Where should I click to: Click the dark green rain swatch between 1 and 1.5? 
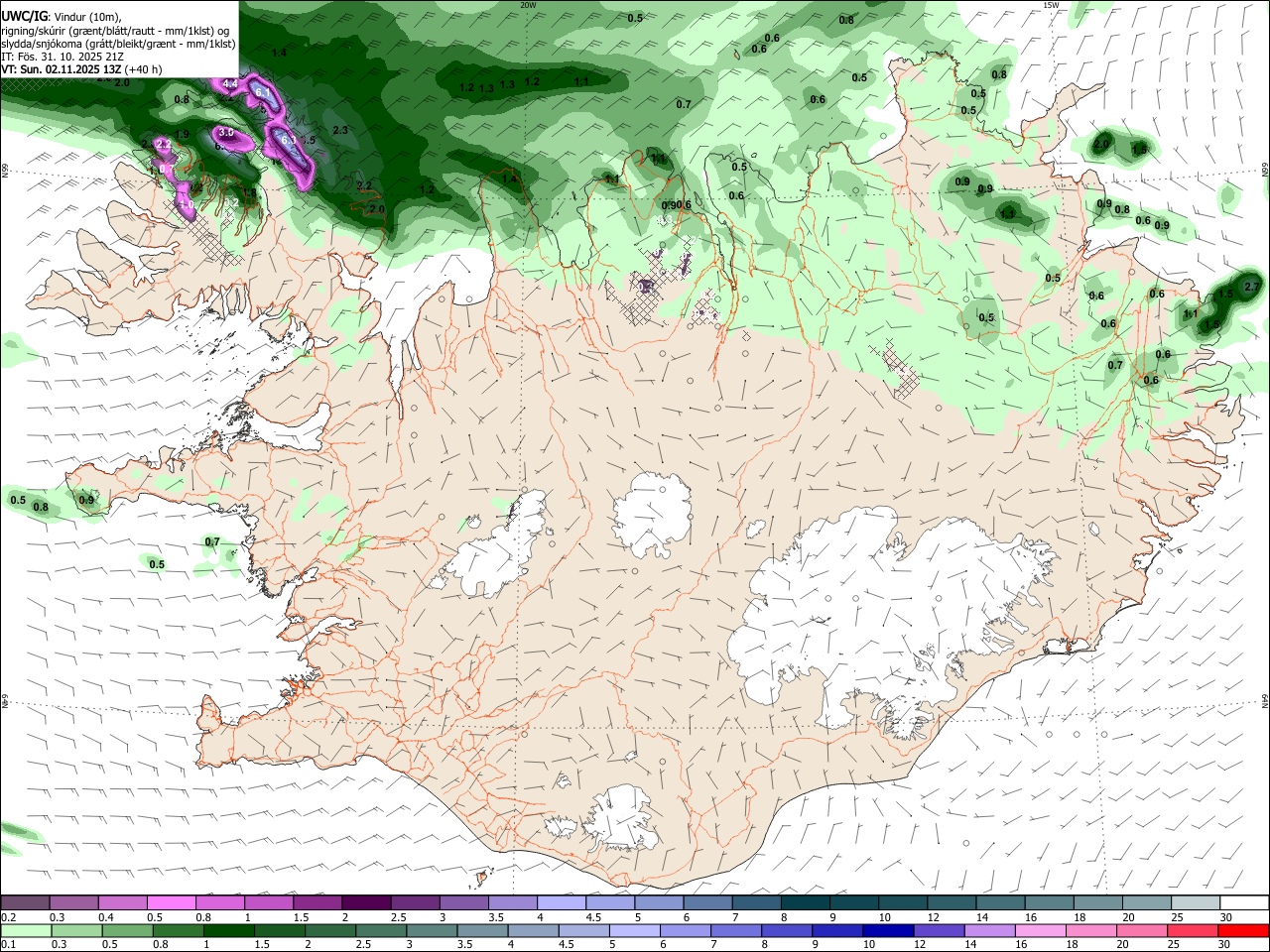point(229,930)
